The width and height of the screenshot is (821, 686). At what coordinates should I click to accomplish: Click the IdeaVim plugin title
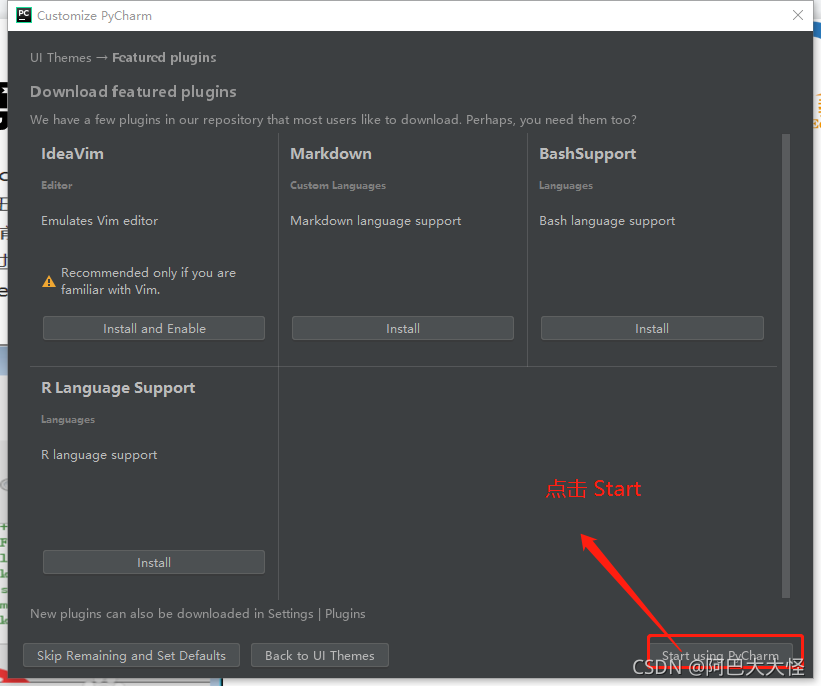[72, 153]
